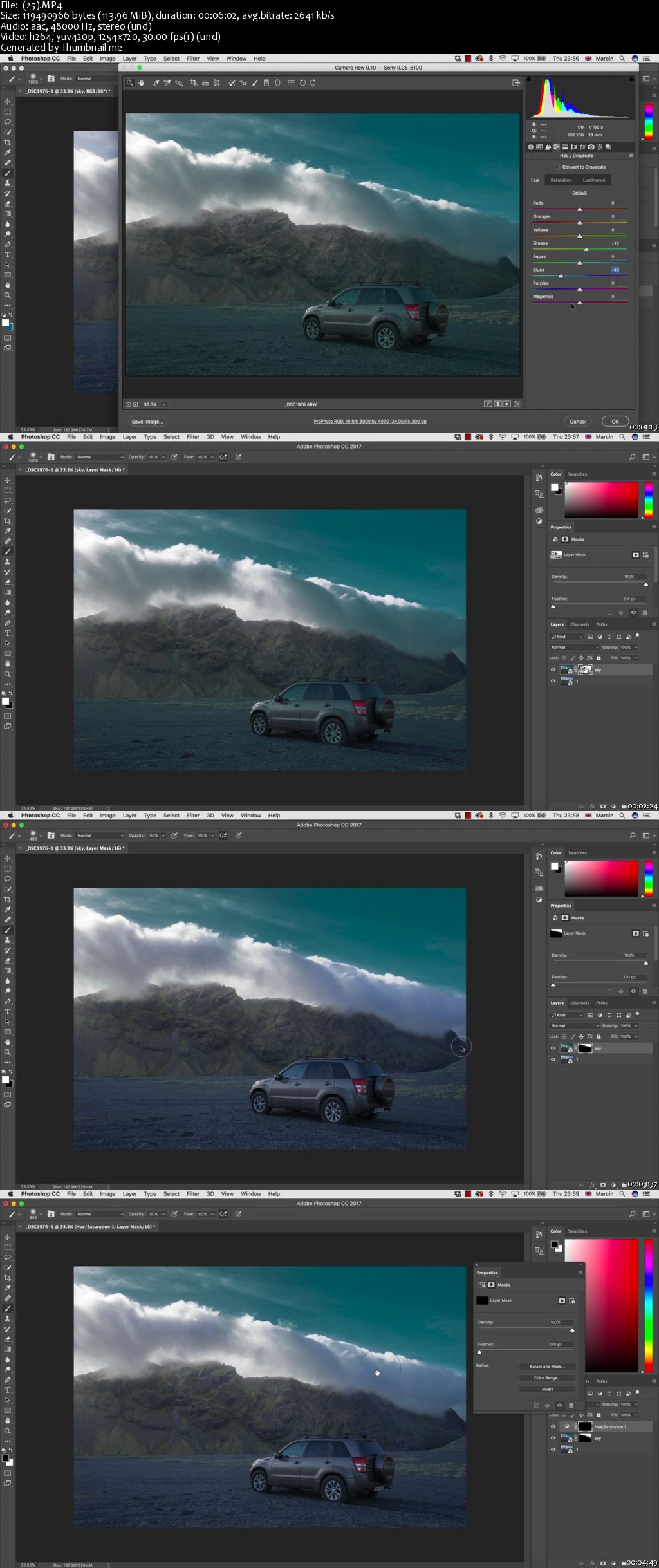This screenshot has height=1568, width=659.
Task: Select the Crop tool in Camera Raw toolbar
Action: [x=193, y=82]
